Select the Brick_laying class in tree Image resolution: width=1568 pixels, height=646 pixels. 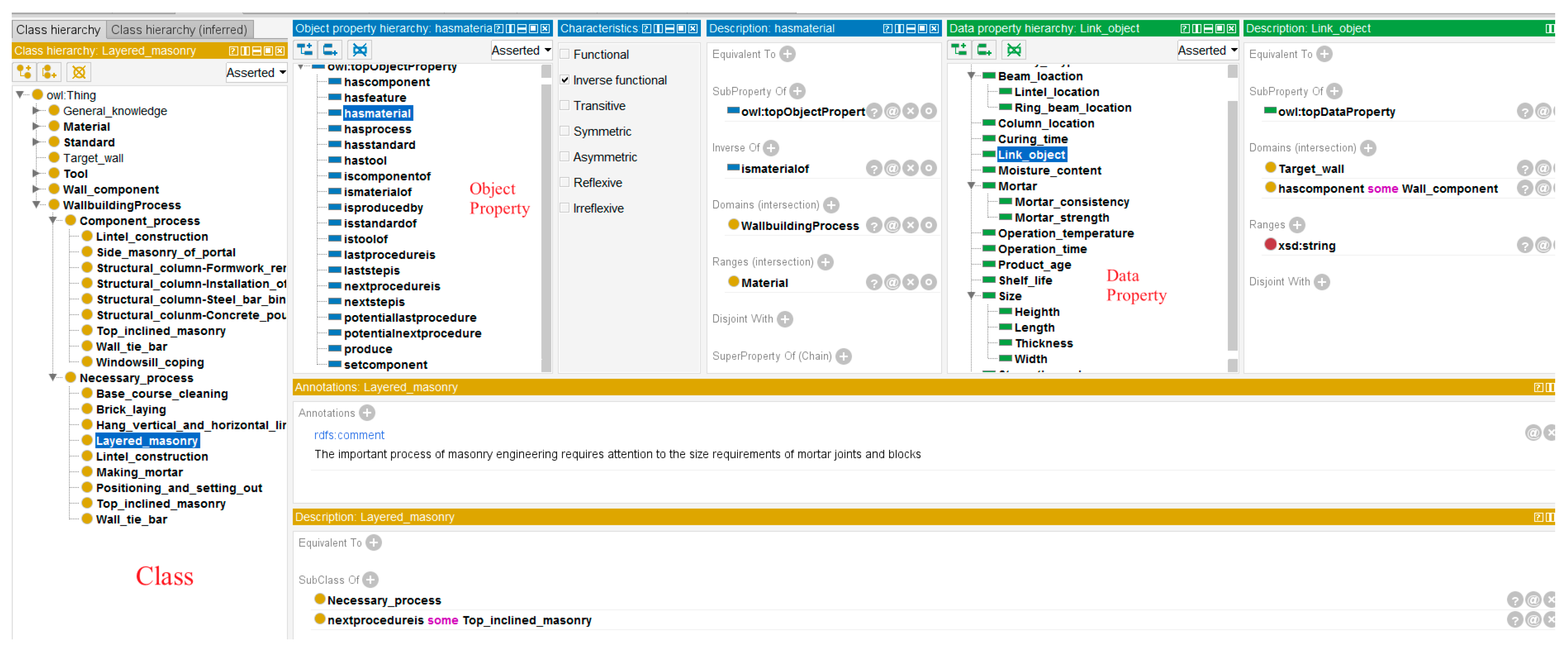click(131, 410)
